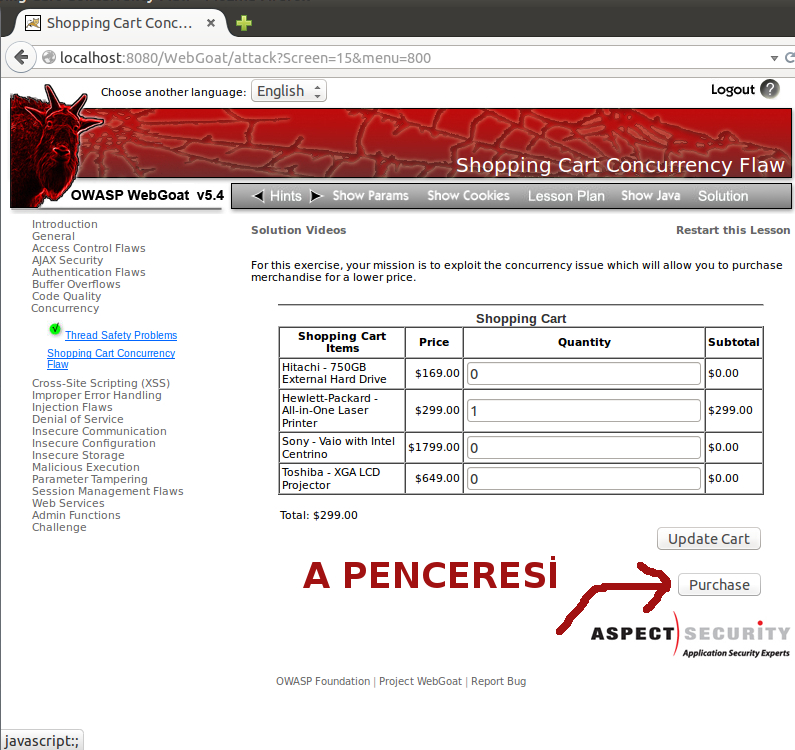Close the Shopping Cart Conc... tab
The width and height of the screenshot is (795, 750).
[x=211, y=23]
